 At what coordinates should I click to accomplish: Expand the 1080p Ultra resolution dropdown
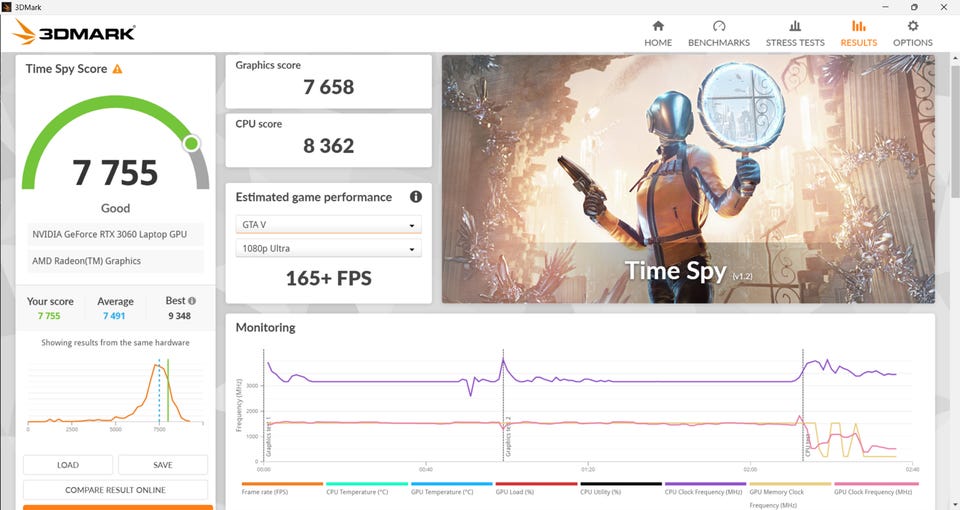pyautogui.click(x=328, y=249)
